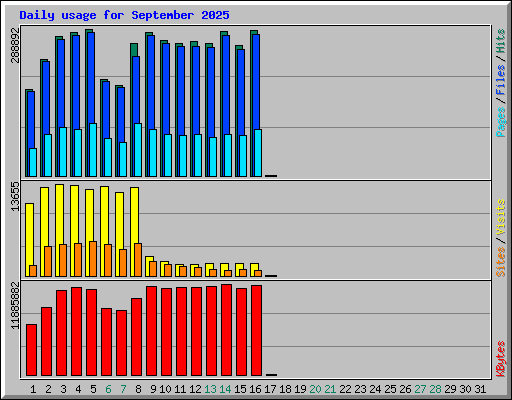Click the 288892 hits axis value
Viewport: 512px width, 400px height.
click(x=15, y=45)
